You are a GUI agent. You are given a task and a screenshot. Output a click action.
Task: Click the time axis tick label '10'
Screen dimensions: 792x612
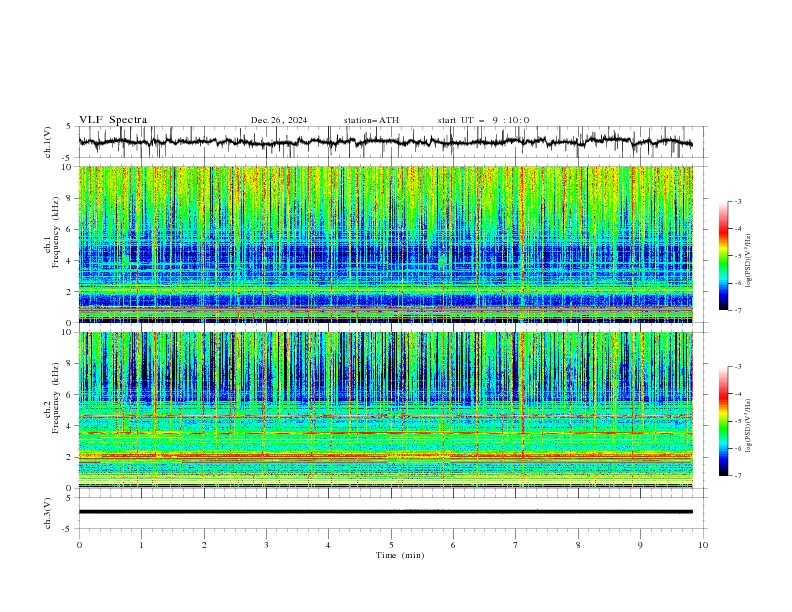(703, 545)
